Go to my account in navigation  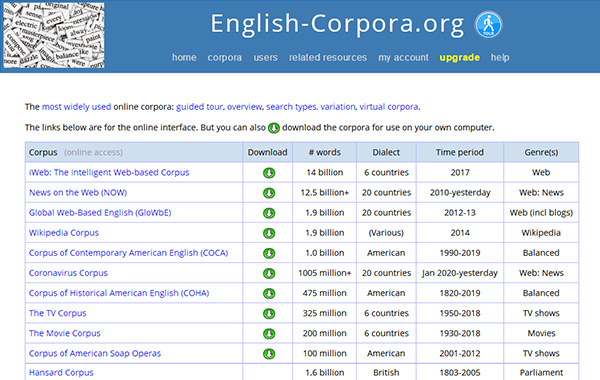pos(403,57)
